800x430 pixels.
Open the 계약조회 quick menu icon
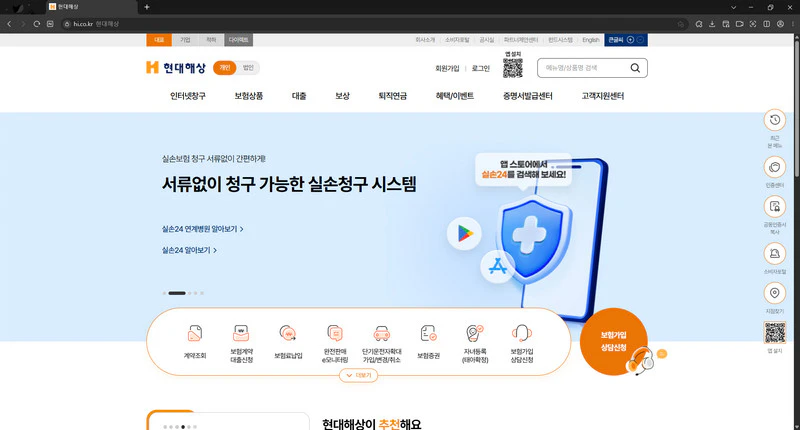coord(194,334)
